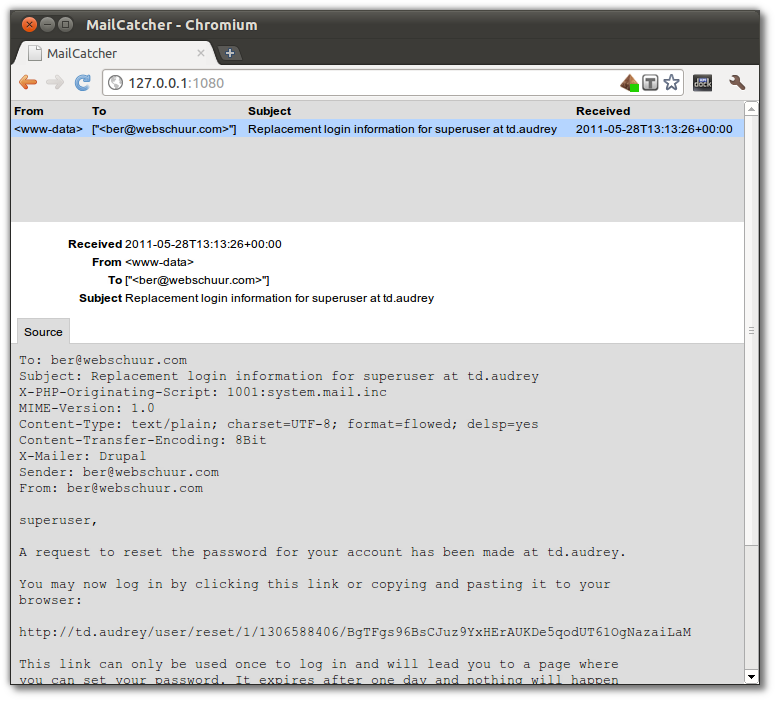
Task: Bookmark this page with the star icon
Action: pos(671,82)
